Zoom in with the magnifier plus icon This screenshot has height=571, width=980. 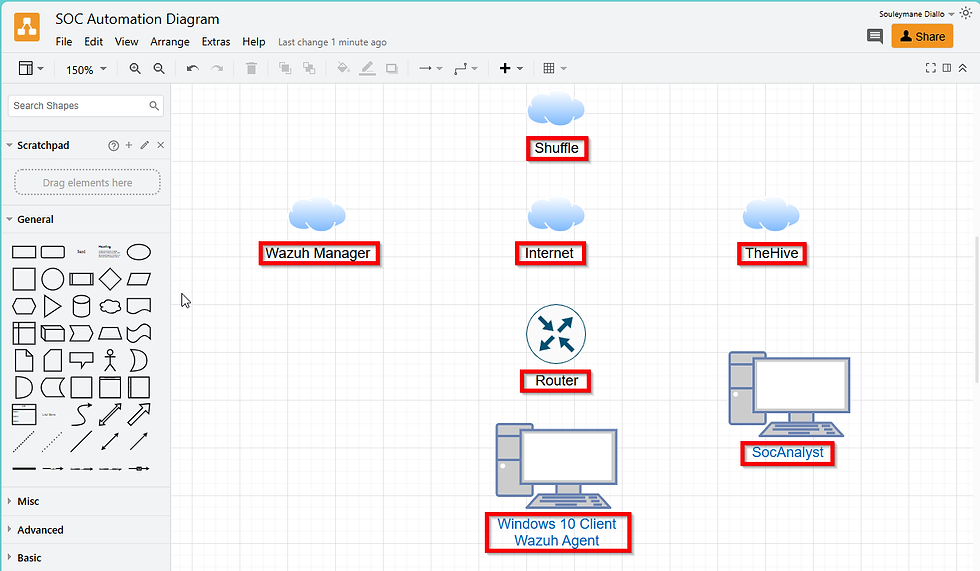click(x=135, y=69)
